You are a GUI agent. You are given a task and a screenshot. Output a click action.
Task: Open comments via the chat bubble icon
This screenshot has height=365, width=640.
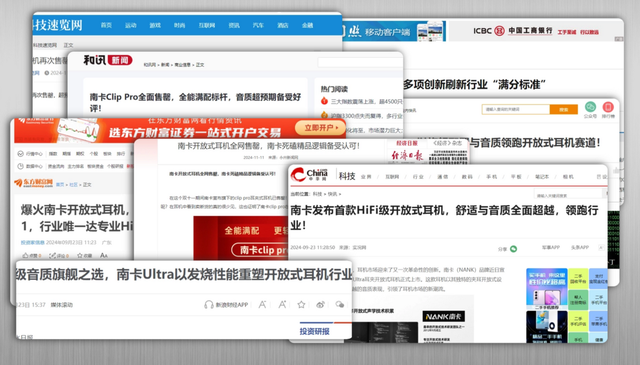[x=340, y=305]
